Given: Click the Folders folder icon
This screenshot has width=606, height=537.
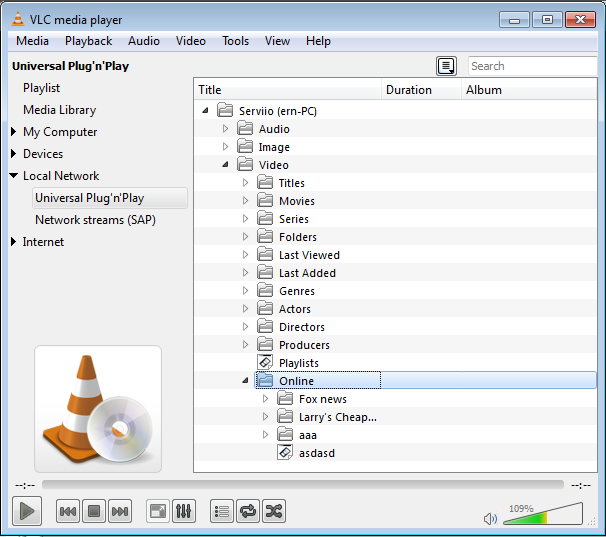Looking at the screenshot, I should [x=265, y=237].
